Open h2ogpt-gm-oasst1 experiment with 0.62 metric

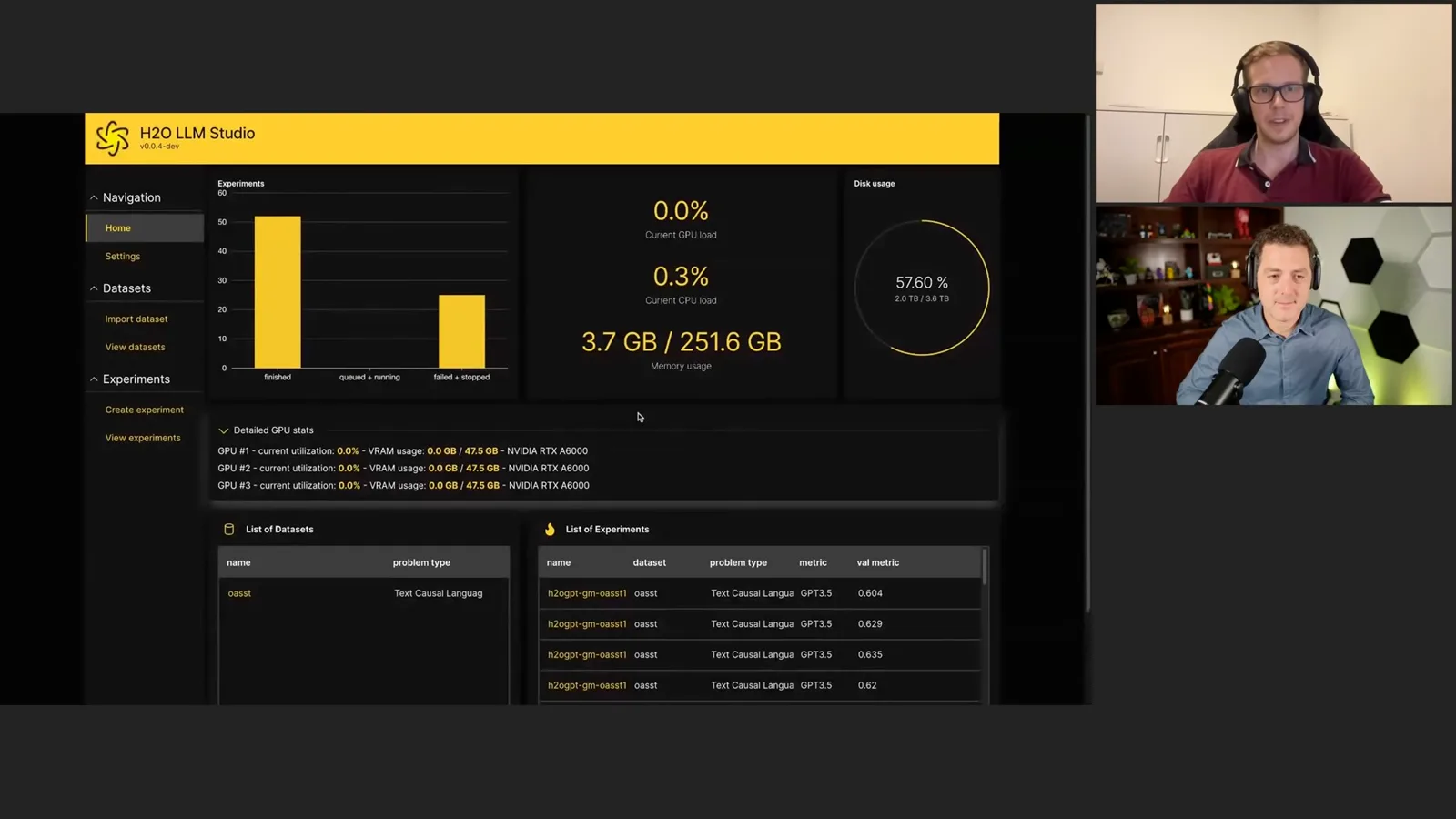coord(587,685)
